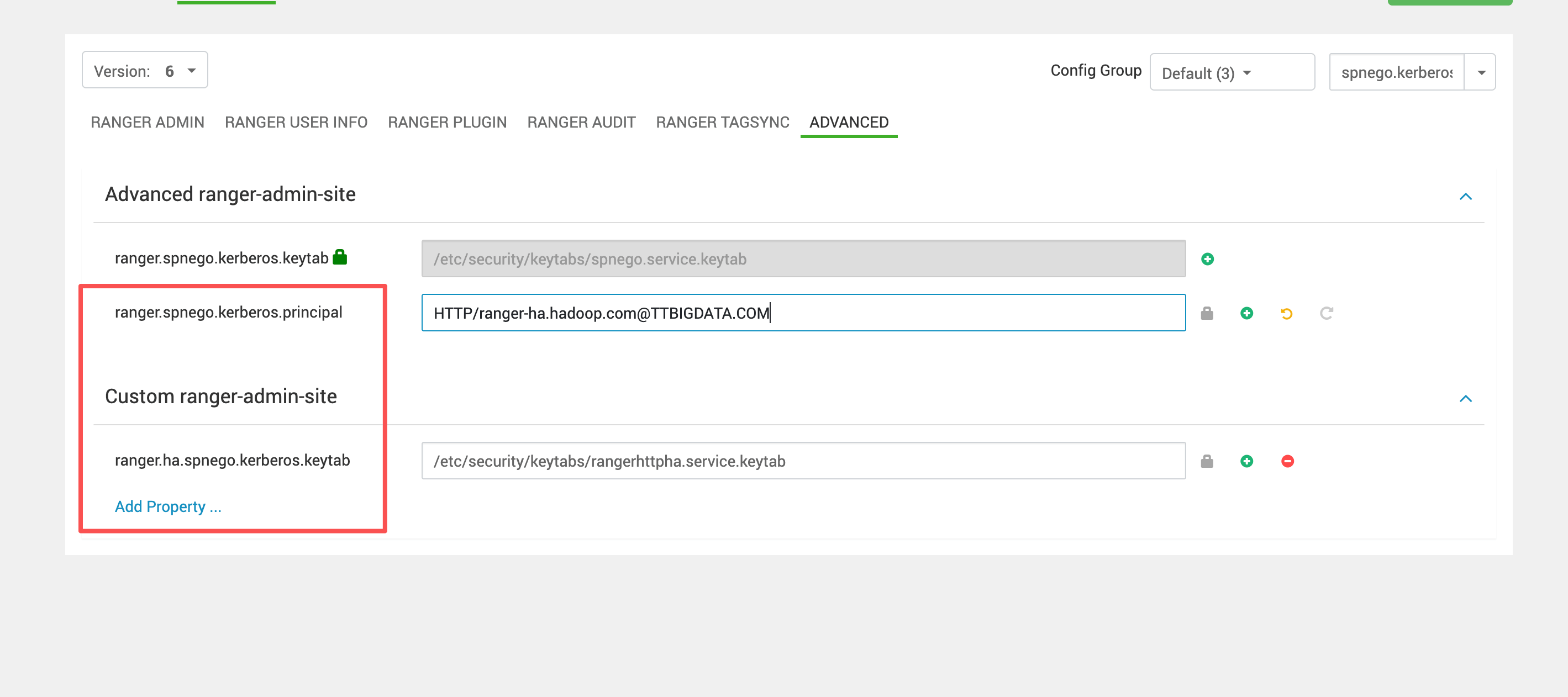Open the Version 6 dropdown
Viewport: 1568px width, 697px height.
point(145,71)
